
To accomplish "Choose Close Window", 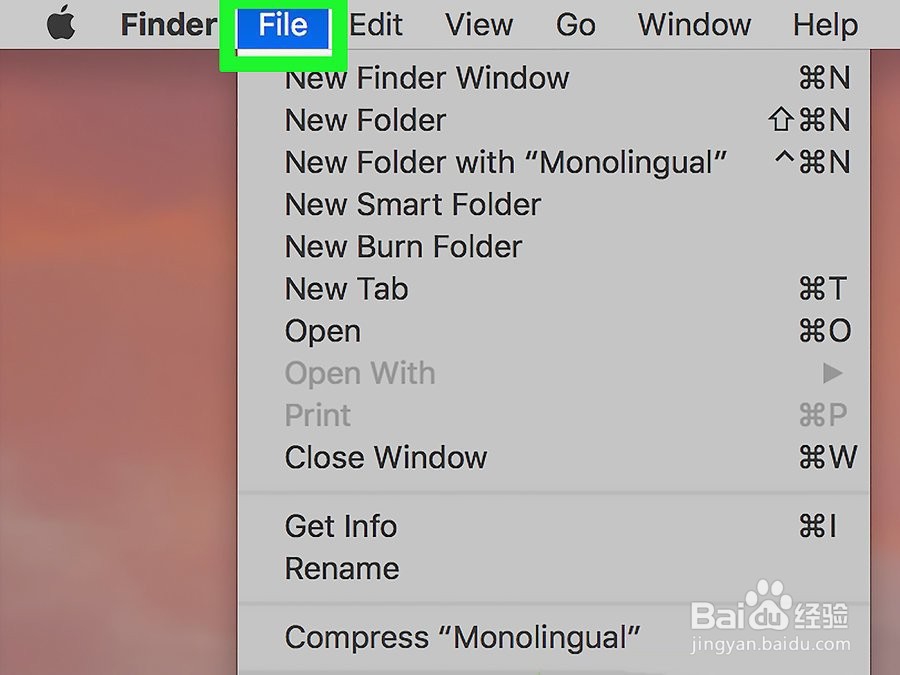I will pos(386,457).
